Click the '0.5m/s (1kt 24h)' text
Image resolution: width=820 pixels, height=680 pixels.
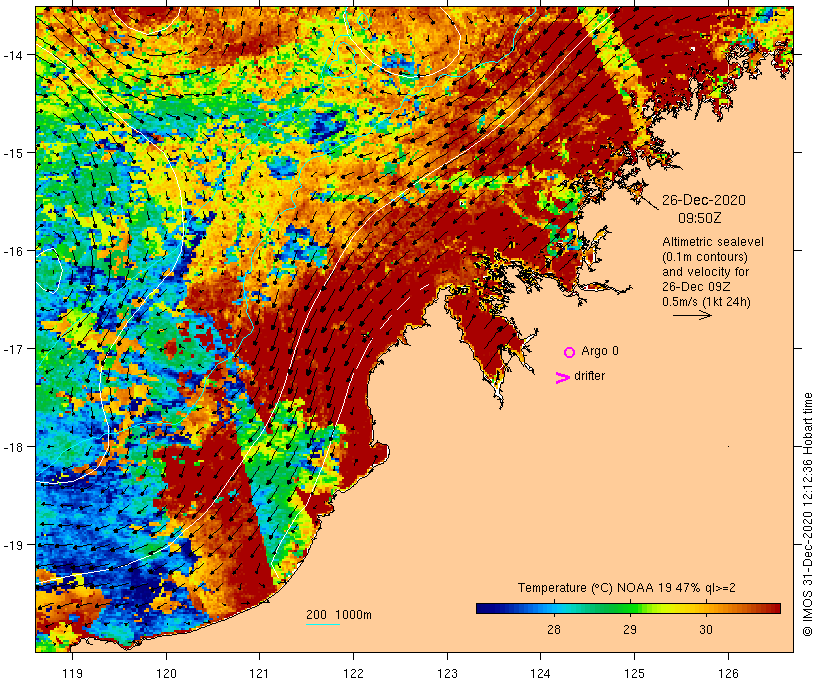(706, 302)
